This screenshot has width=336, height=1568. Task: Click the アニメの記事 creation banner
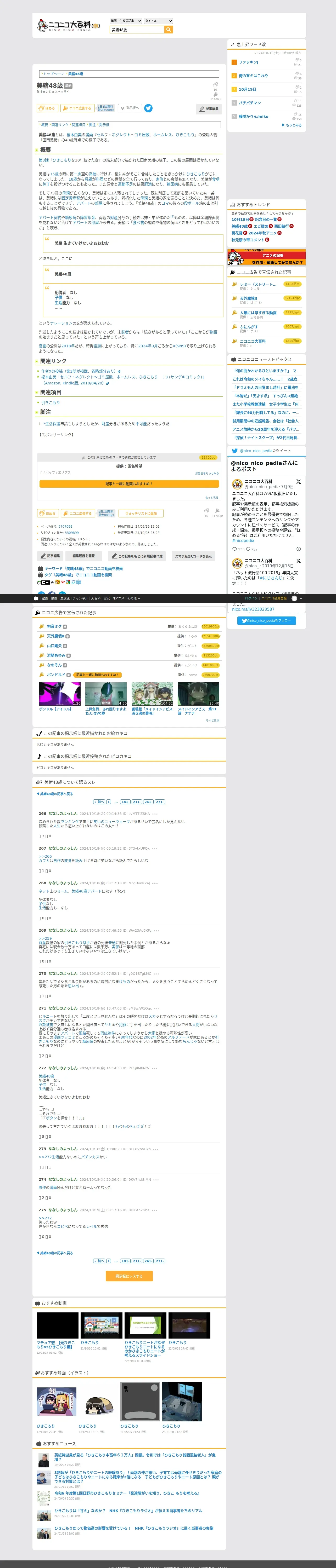(266, 257)
